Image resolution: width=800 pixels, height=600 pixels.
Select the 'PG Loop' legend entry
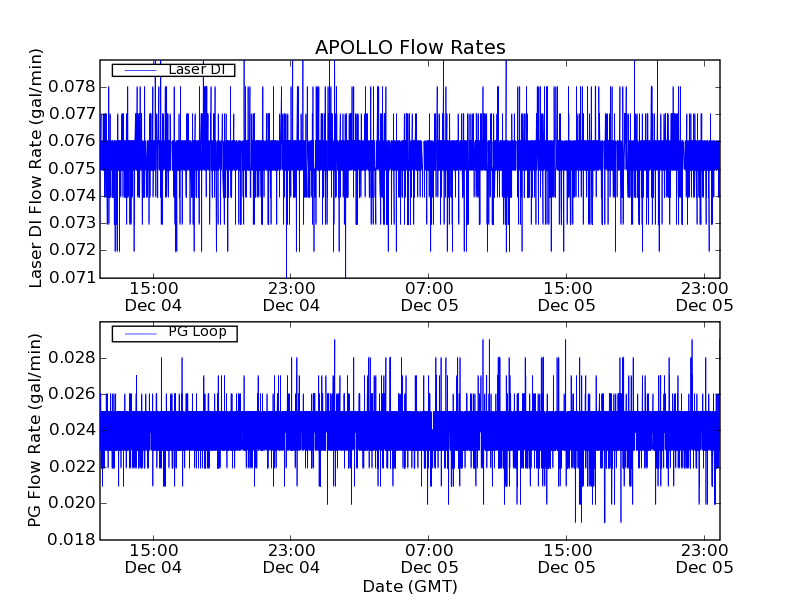coord(174,333)
